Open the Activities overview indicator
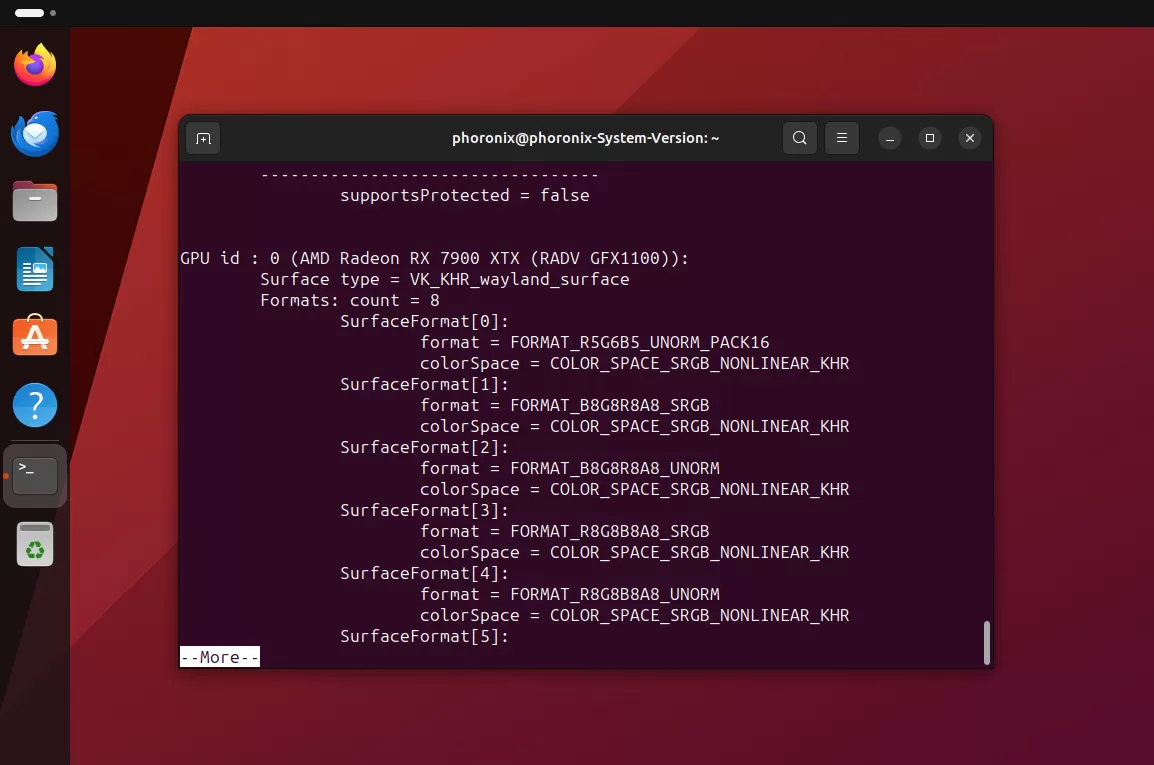The image size is (1154, 765). (x=28, y=13)
